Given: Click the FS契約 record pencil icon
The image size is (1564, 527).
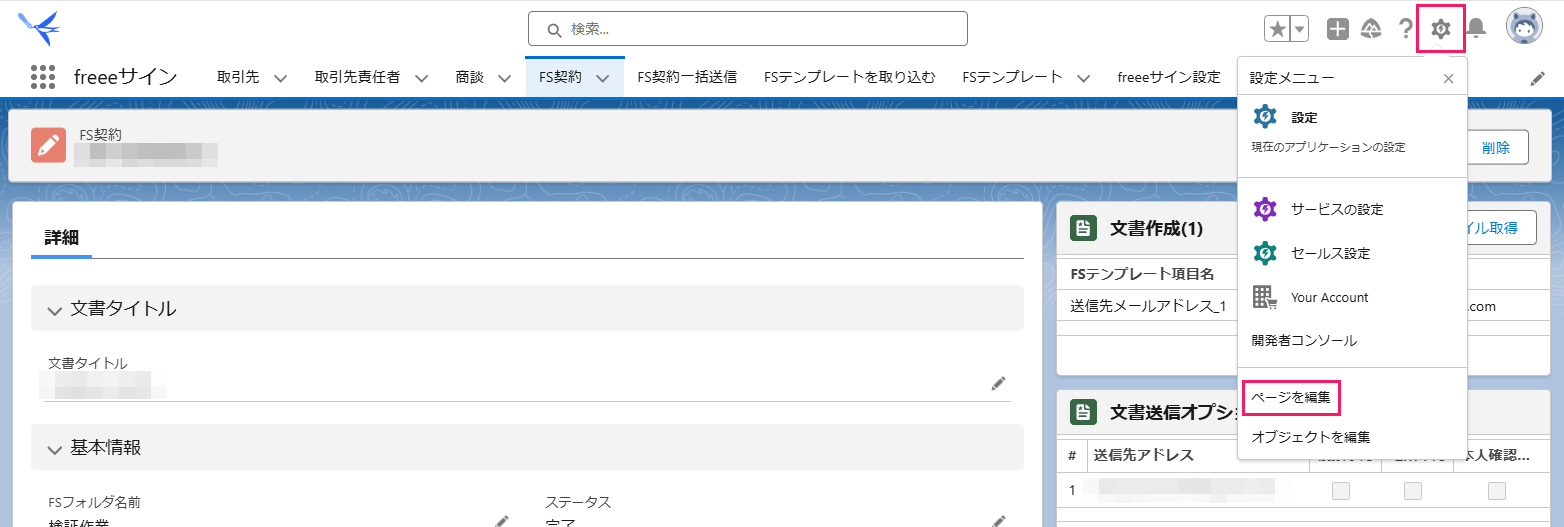Looking at the screenshot, I should coord(48,145).
